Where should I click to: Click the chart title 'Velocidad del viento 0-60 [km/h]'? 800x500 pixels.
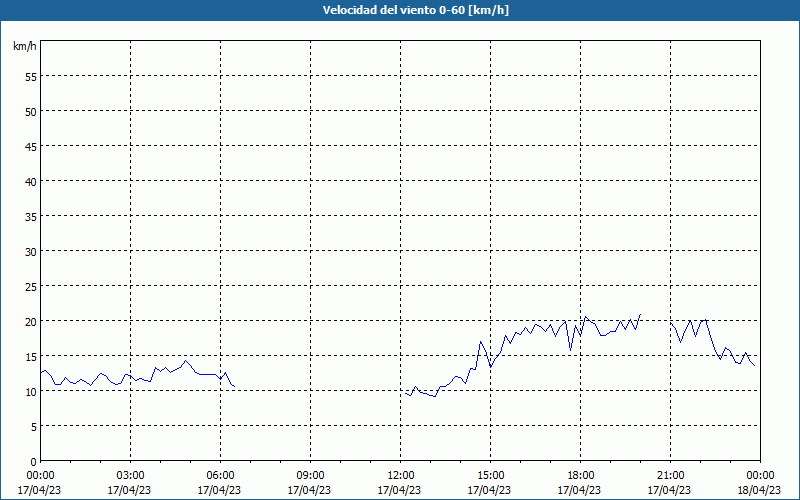point(415,10)
